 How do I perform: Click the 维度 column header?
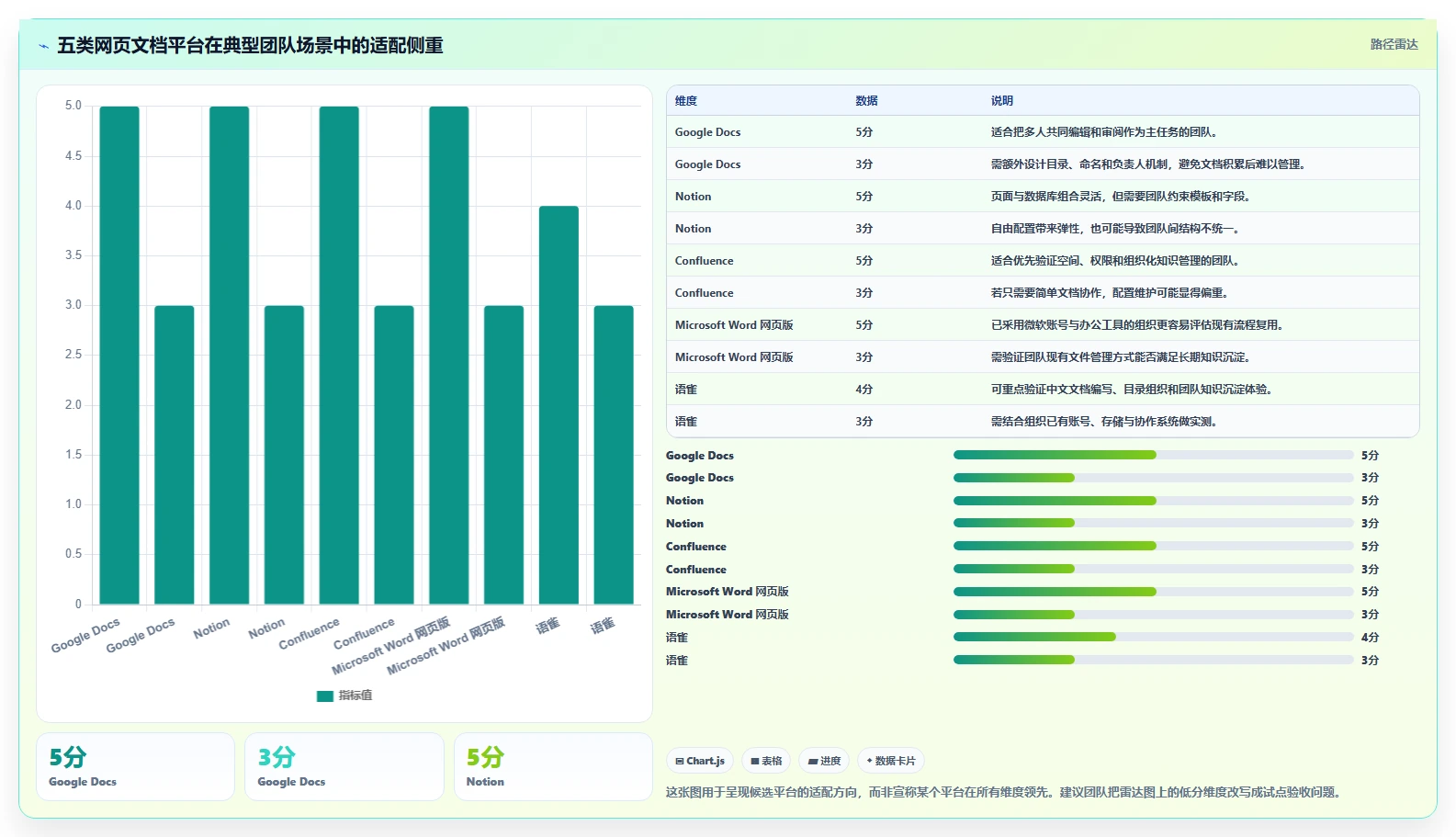click(686, 101)
